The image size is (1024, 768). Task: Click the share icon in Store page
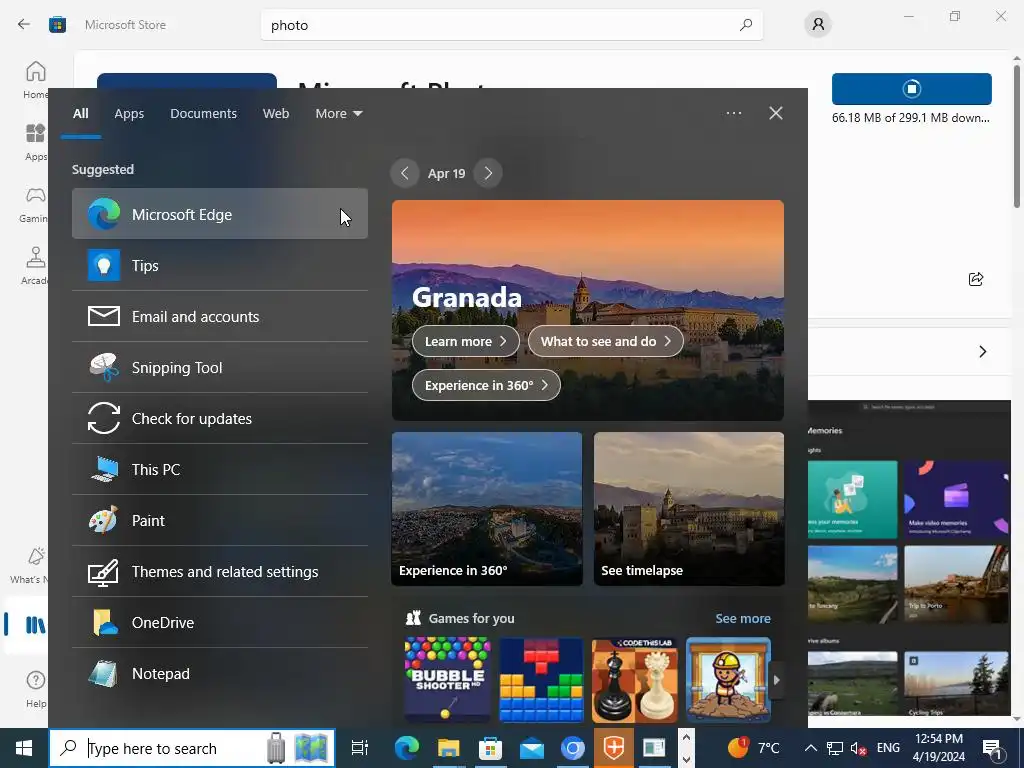[x=976, y=280]
